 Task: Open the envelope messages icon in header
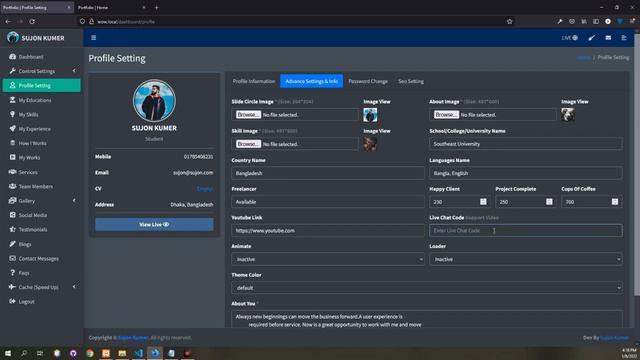point(608,38)
